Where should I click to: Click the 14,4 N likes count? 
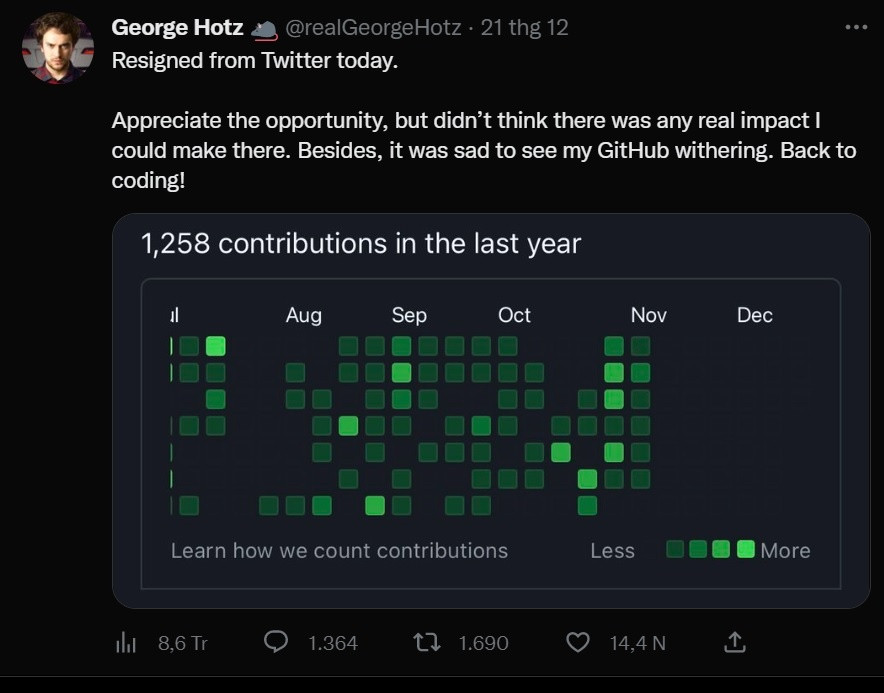(637, 643)
